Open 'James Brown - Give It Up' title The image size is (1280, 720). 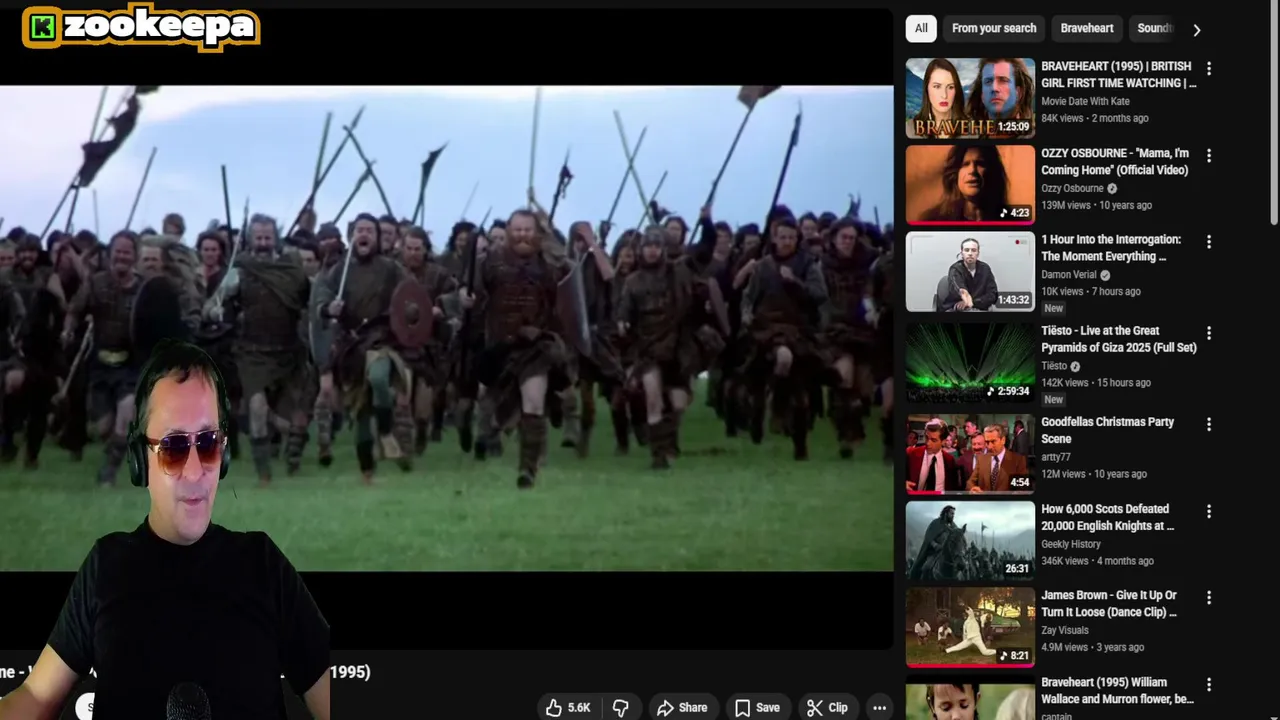click(1109, 603)
